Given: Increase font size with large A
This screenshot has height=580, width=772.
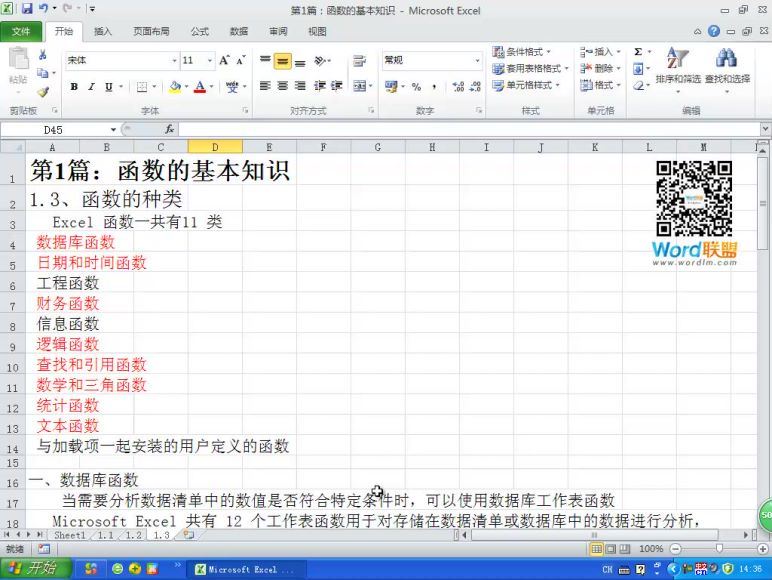Looking at the screenshot, I should [x=224, y=60].
